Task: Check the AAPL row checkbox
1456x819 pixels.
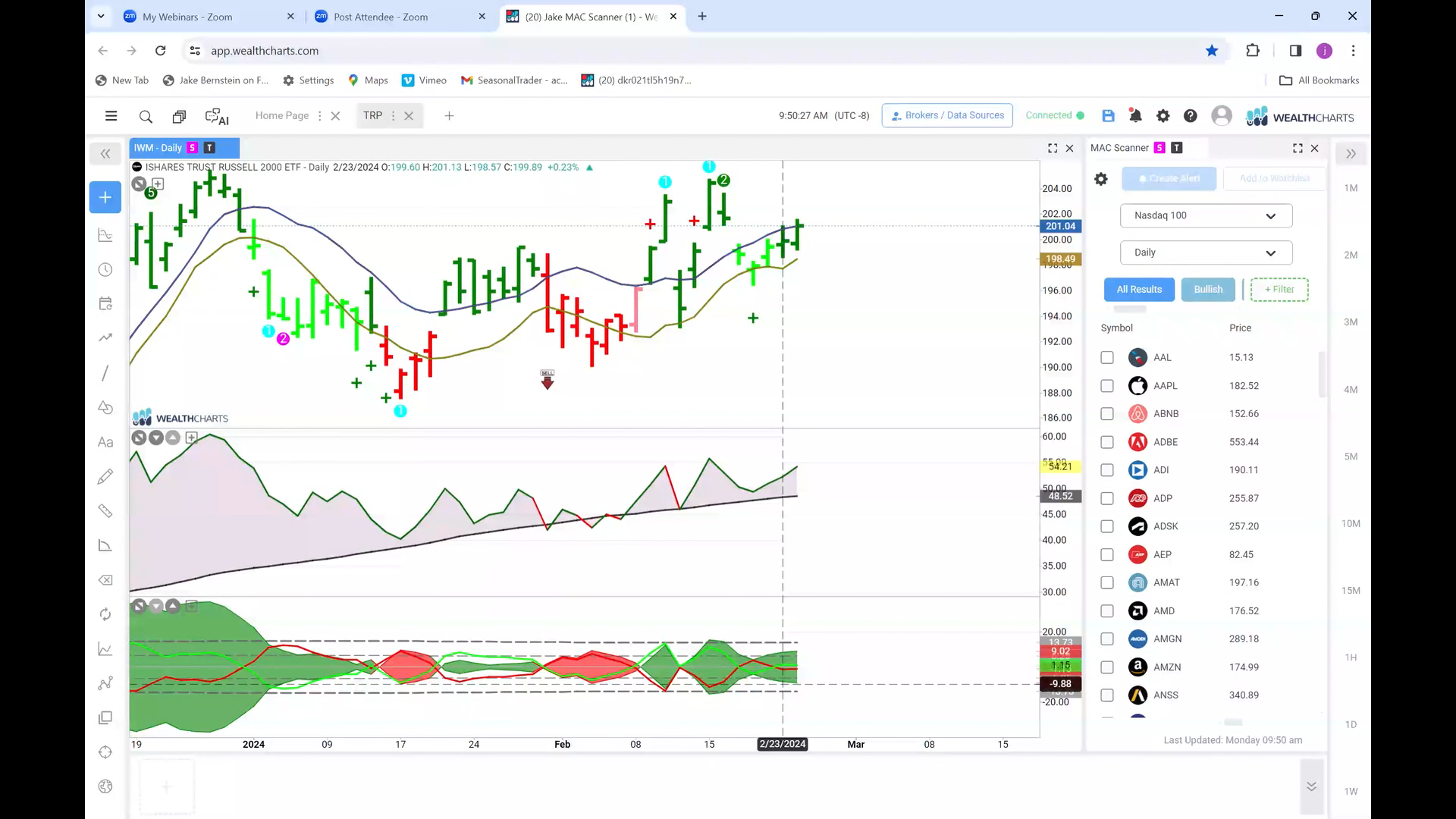Action: pos(1107,386)
